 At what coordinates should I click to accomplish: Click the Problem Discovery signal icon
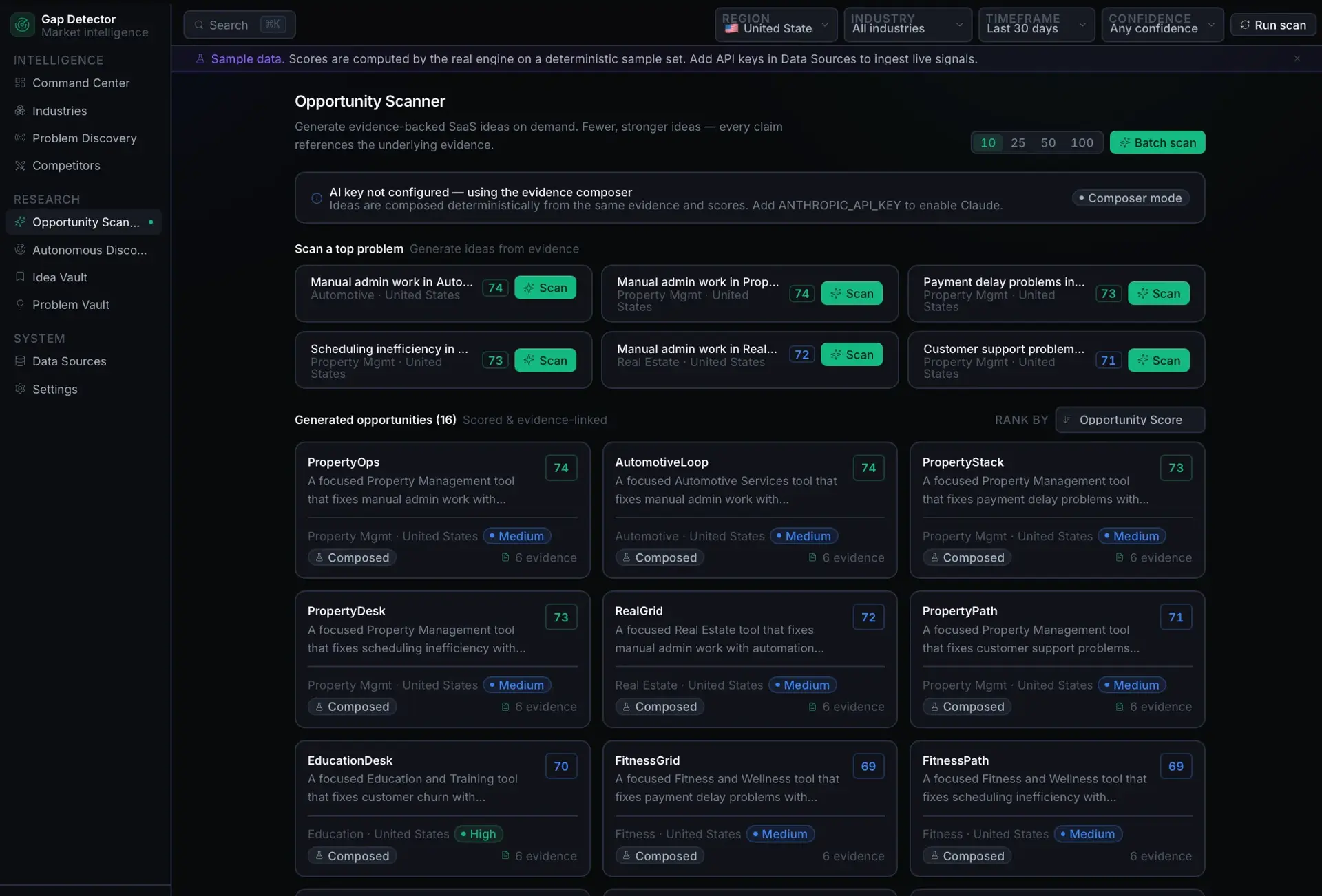[x=20, y=138]
